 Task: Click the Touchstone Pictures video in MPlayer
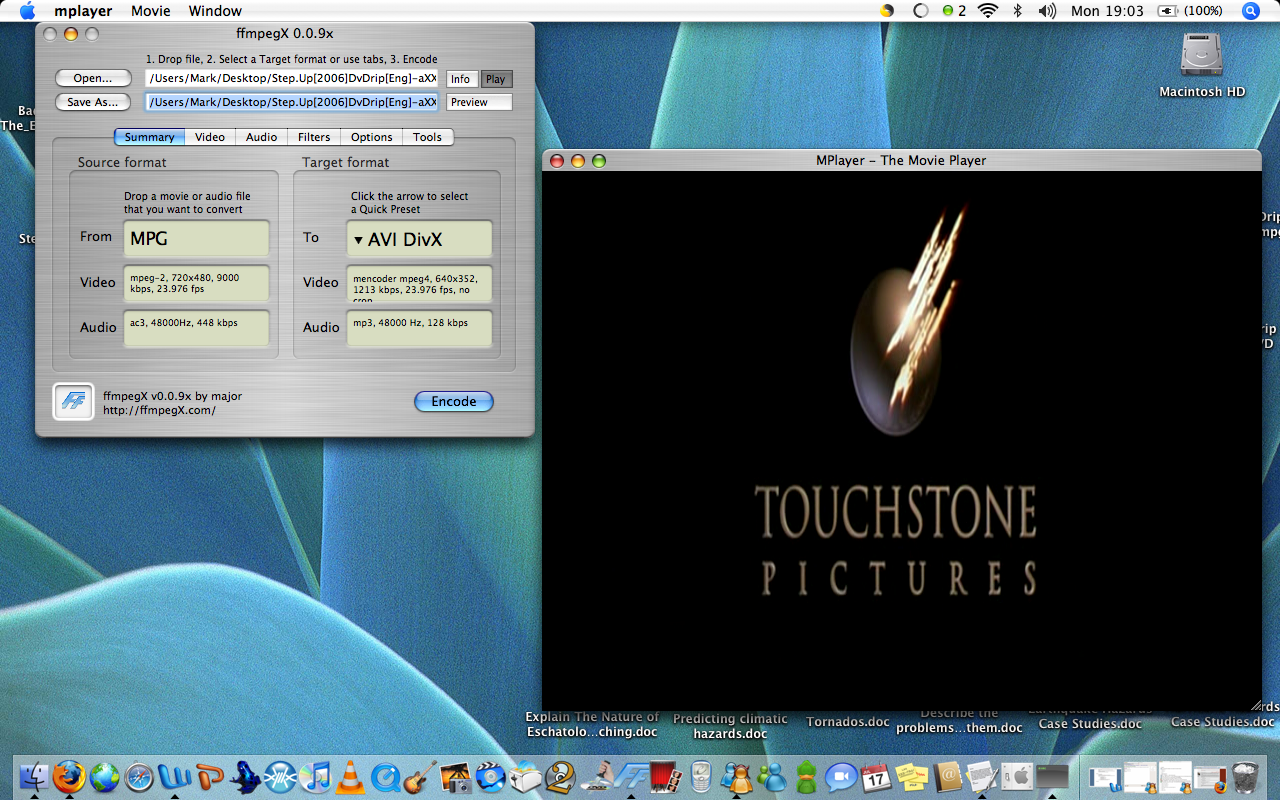(901, 440)
